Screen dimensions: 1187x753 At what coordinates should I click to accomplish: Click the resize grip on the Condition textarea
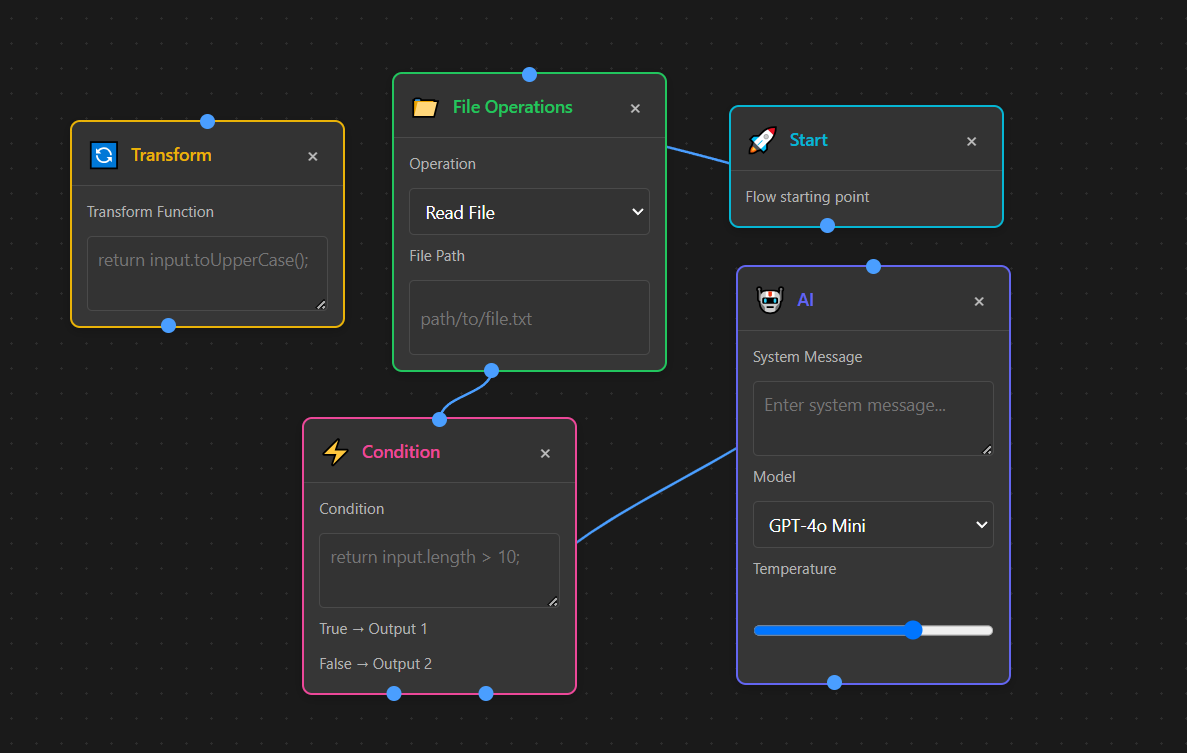[x=553, y=601]
